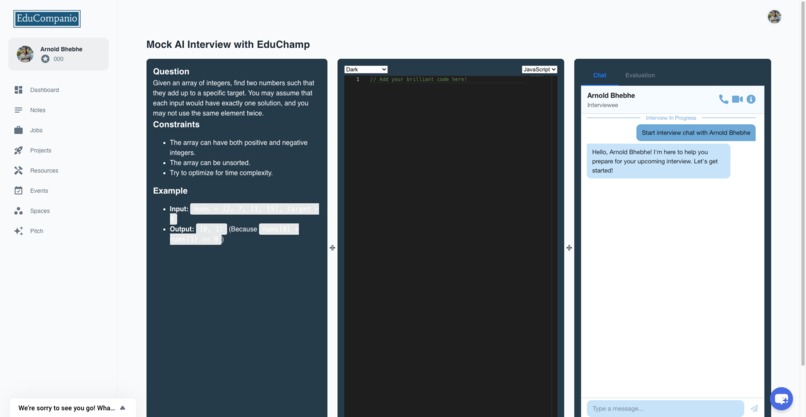The width and height of the screenshot is (806, 417).
Task: Start a voice call with phone icon
Action: (723, 99)
